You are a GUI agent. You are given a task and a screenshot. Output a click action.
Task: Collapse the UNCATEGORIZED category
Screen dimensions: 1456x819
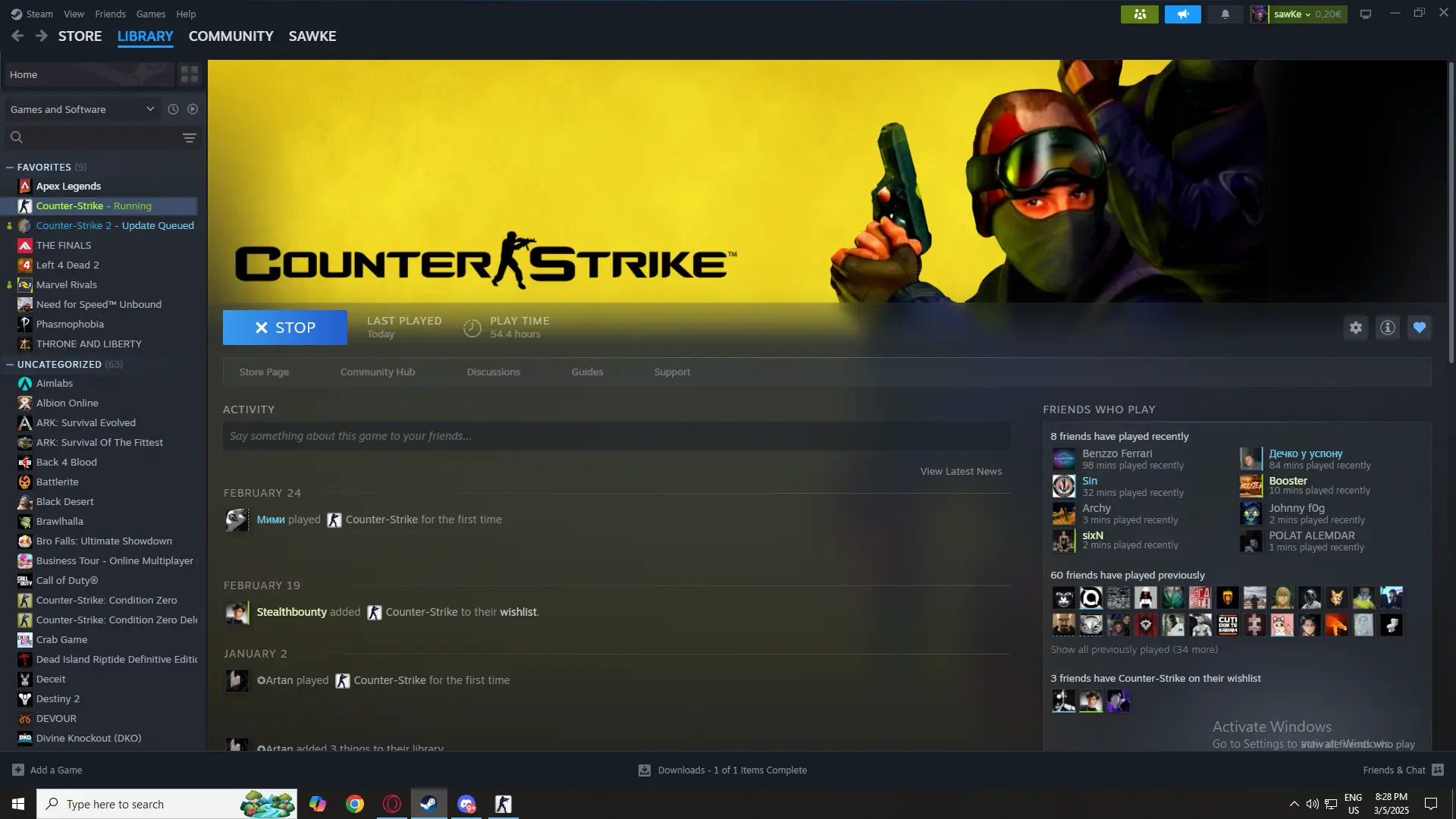tap(10, 364)
